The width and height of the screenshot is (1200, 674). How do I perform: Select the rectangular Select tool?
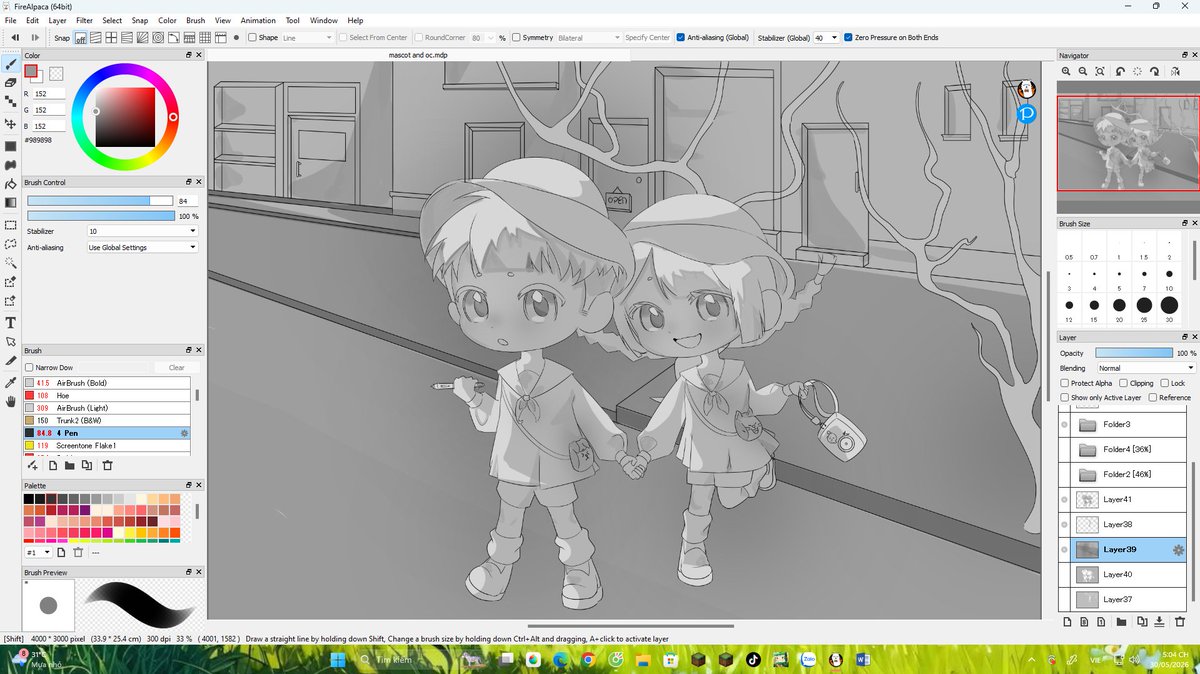[10, 224]
